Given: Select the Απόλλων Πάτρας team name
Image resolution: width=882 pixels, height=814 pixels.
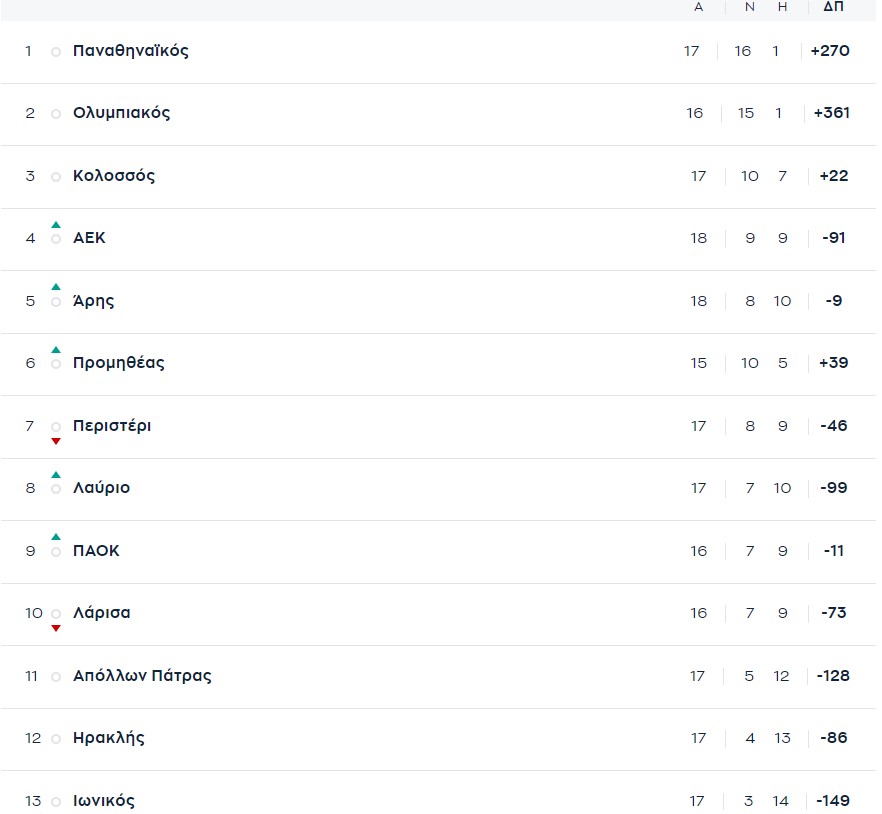Looking at the screenshot, I should tap(142, 676).
